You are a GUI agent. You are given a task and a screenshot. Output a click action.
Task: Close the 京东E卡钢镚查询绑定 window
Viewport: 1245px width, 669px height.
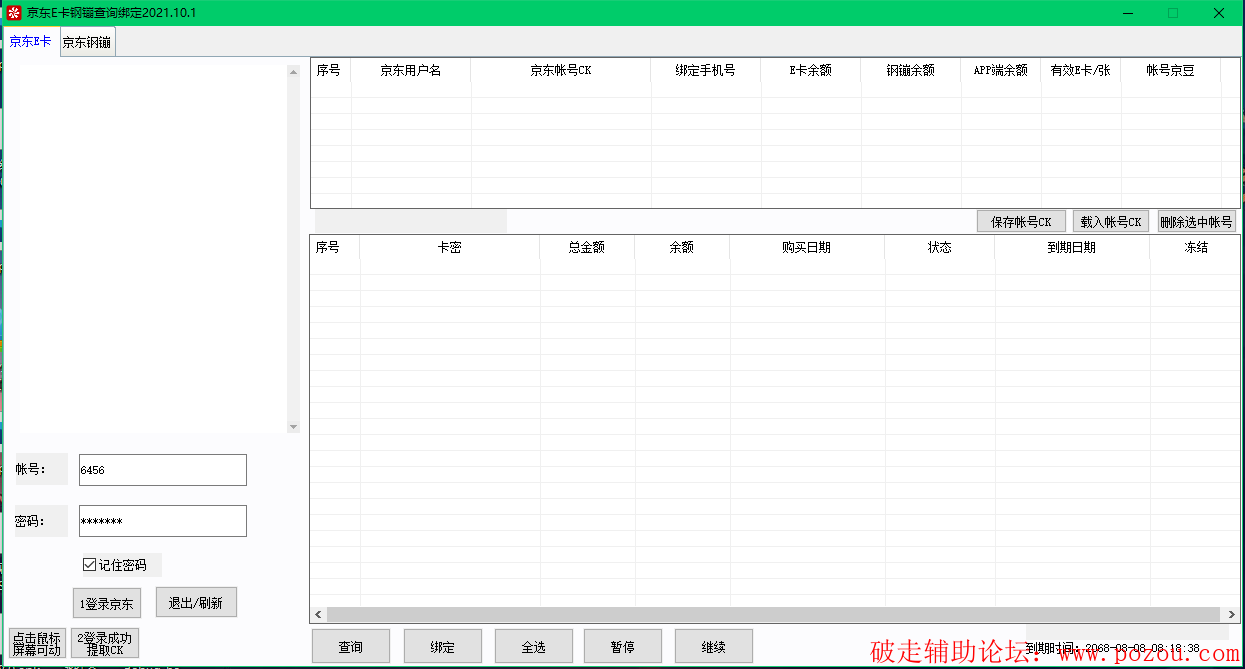(1219, 13)
